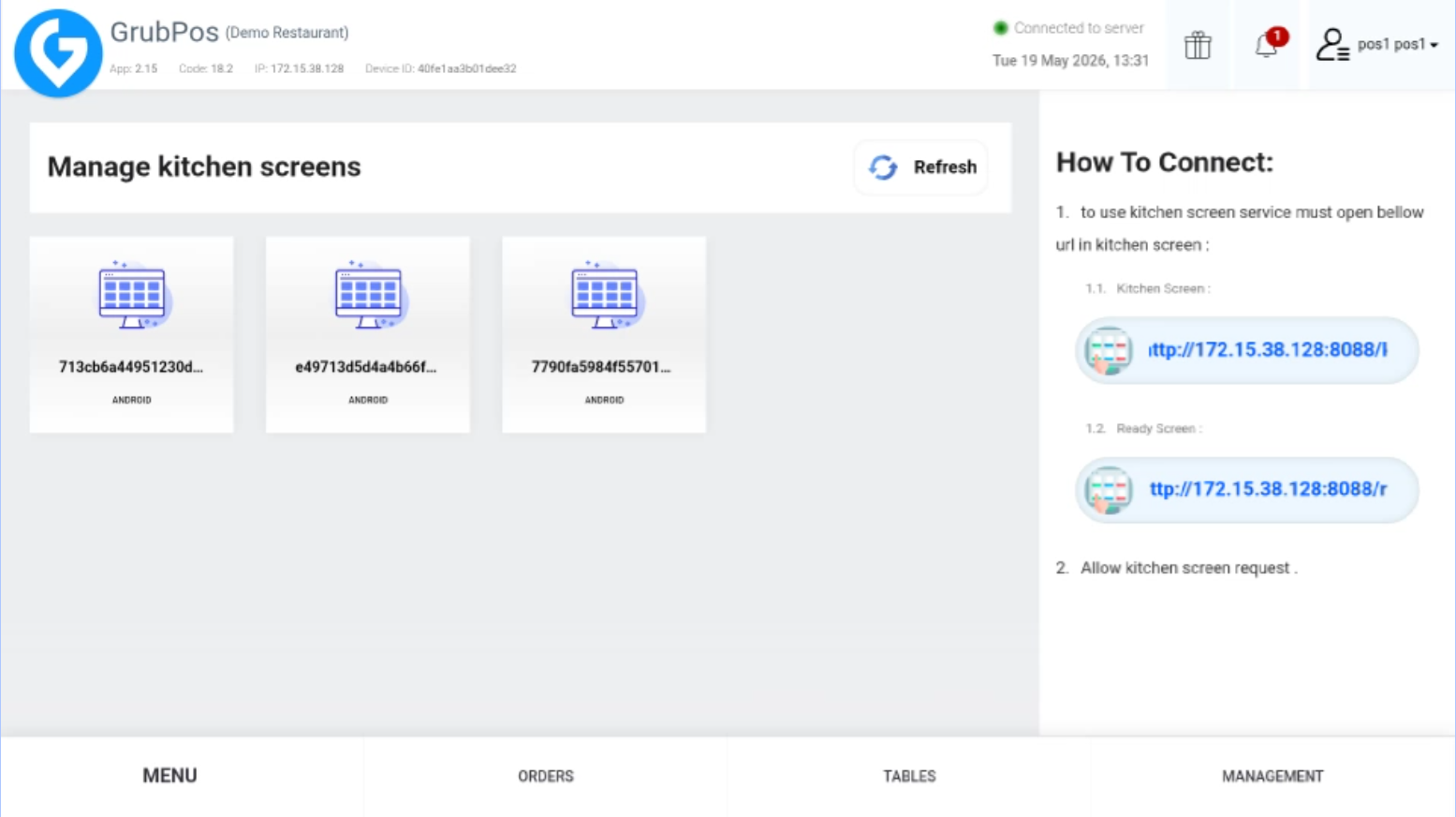
Task: Open the Ready Screen URL link
Action: pyautogui.click(x=1268, y=489)
